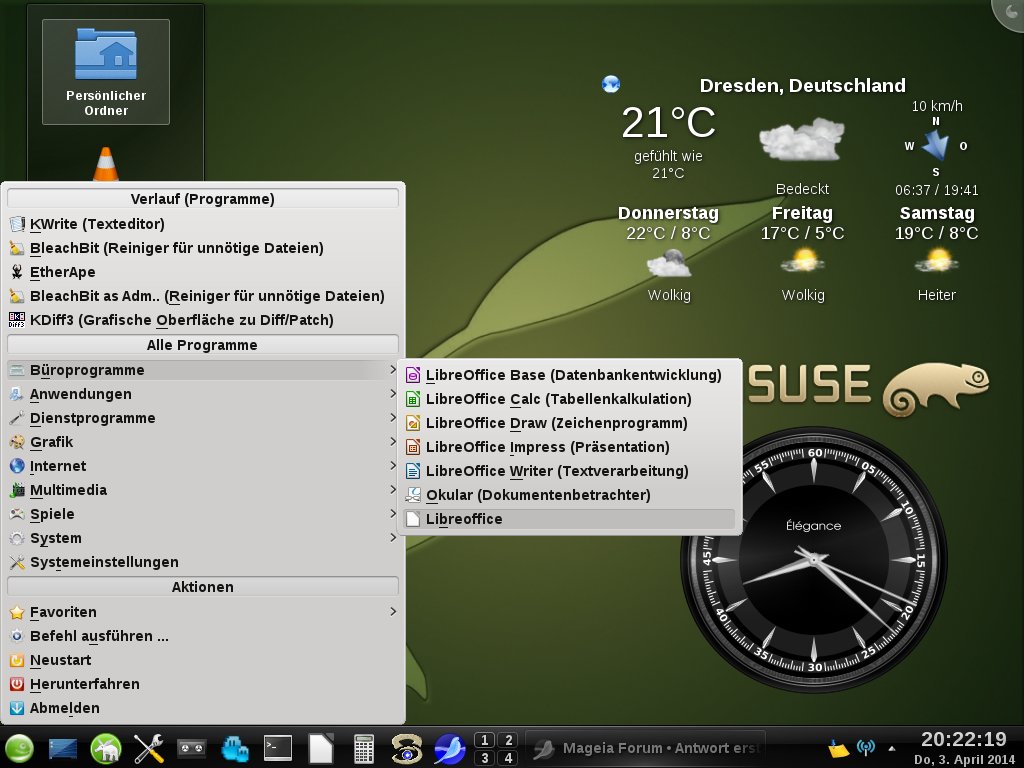Click the weather widget globe icon
The width and height of the screenshot is (1024, 768).
[611, 84]
